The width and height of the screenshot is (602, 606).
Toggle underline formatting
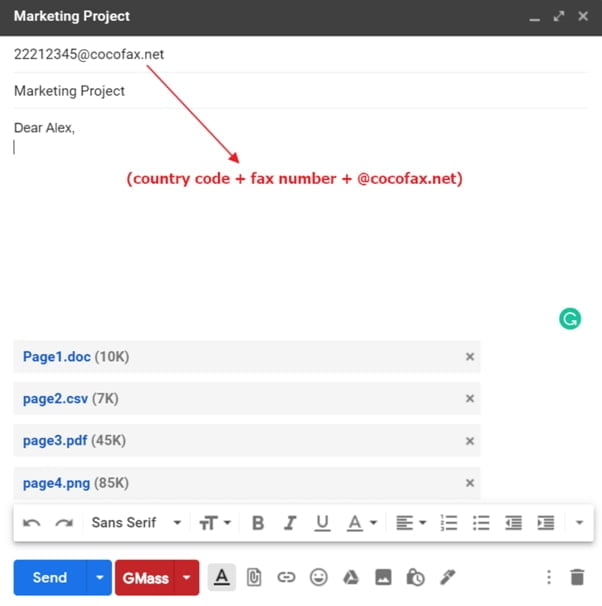322,522
